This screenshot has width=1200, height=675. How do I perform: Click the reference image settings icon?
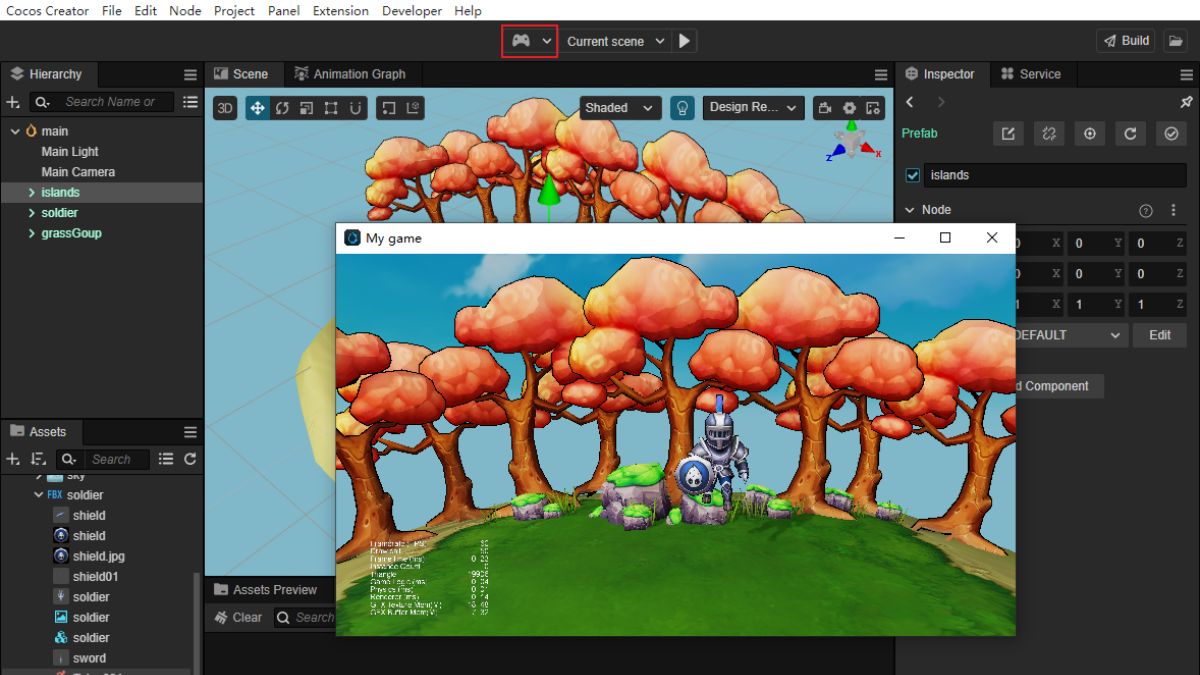coord(873,108)
